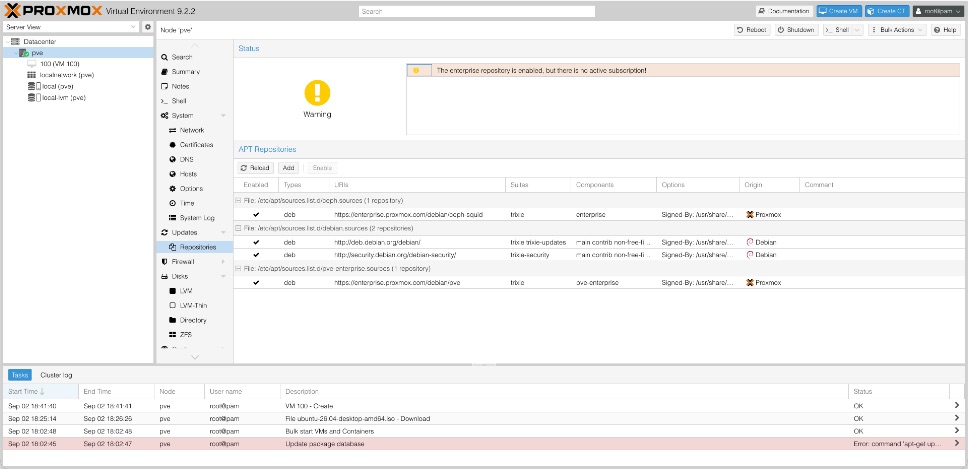Image resolution: width=968 pixels, height=469 pixels.
Task: Open the LVM-Thin page
Action: point(193,305)
